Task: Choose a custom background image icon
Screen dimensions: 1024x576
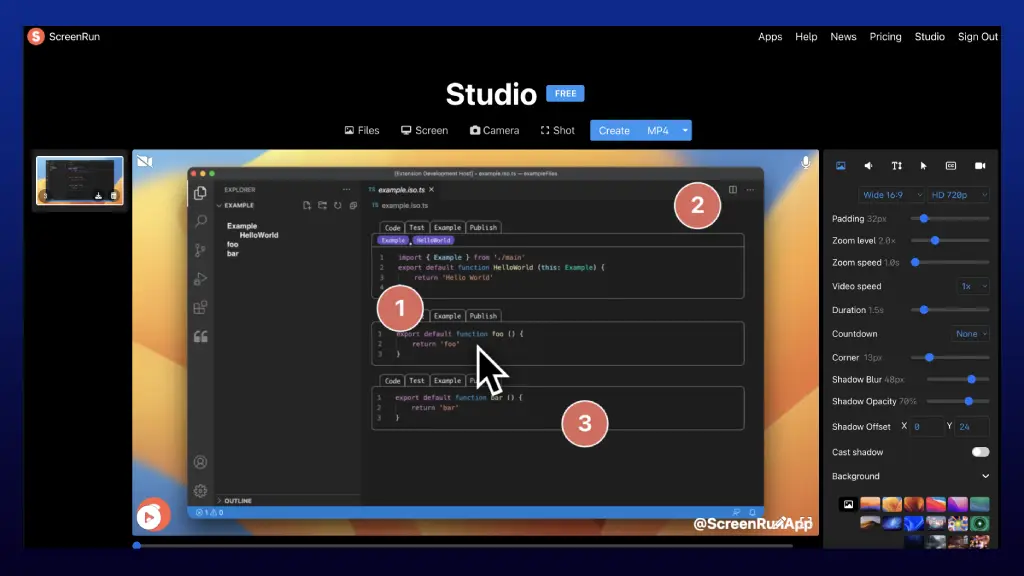Action: pos(848,504)
